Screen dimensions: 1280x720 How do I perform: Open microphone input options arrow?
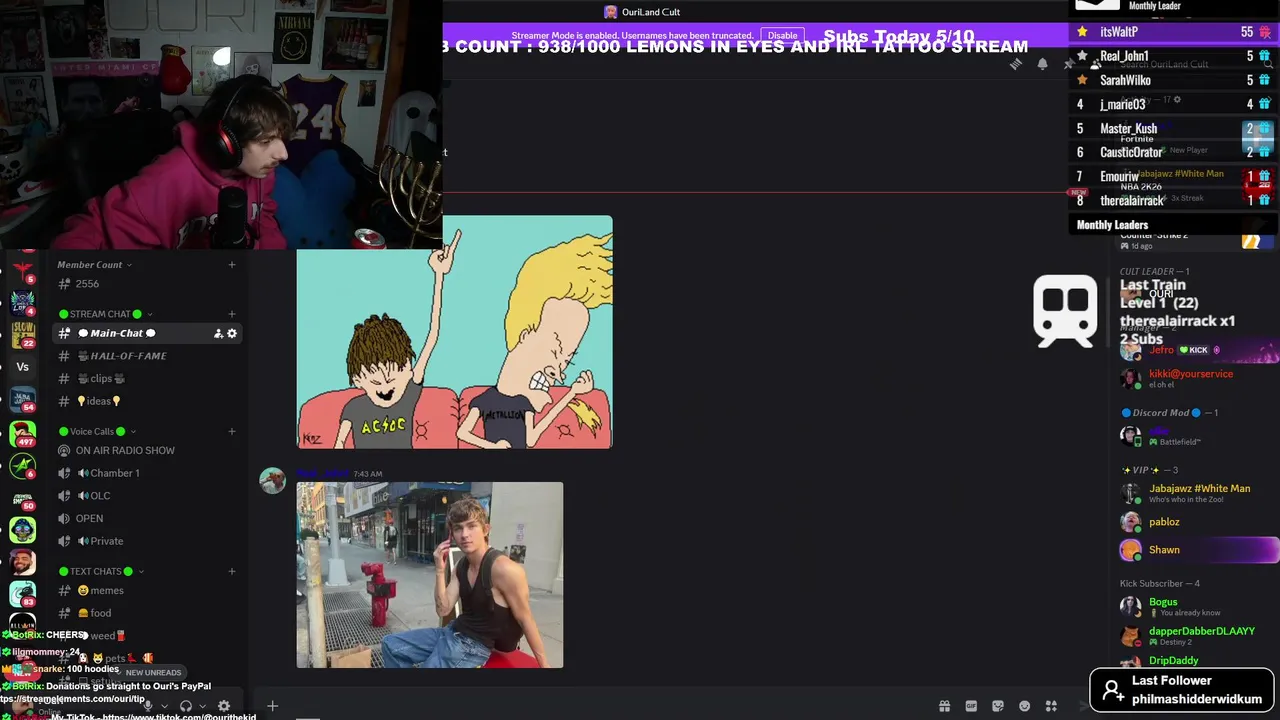pyautogui.click(x=163, y=706)
